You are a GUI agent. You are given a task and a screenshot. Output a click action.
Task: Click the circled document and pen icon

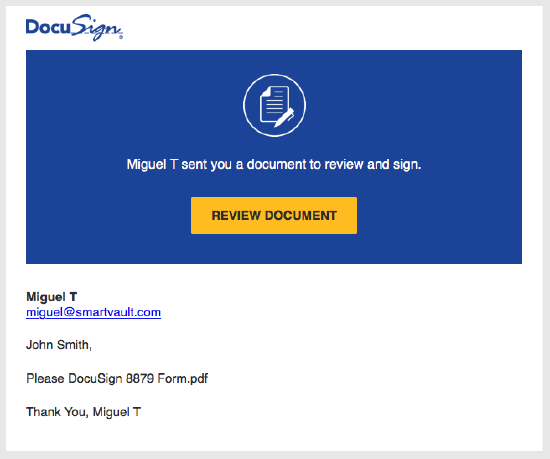(x=274, y=105)
